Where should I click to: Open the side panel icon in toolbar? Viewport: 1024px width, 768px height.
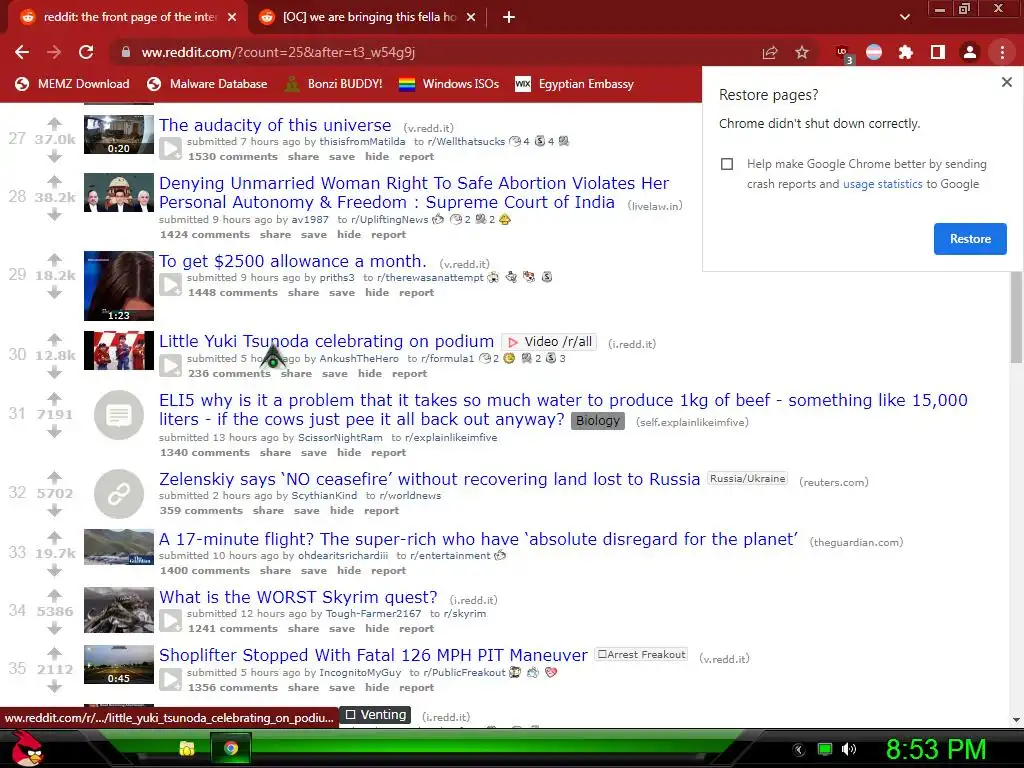(938, 52)
